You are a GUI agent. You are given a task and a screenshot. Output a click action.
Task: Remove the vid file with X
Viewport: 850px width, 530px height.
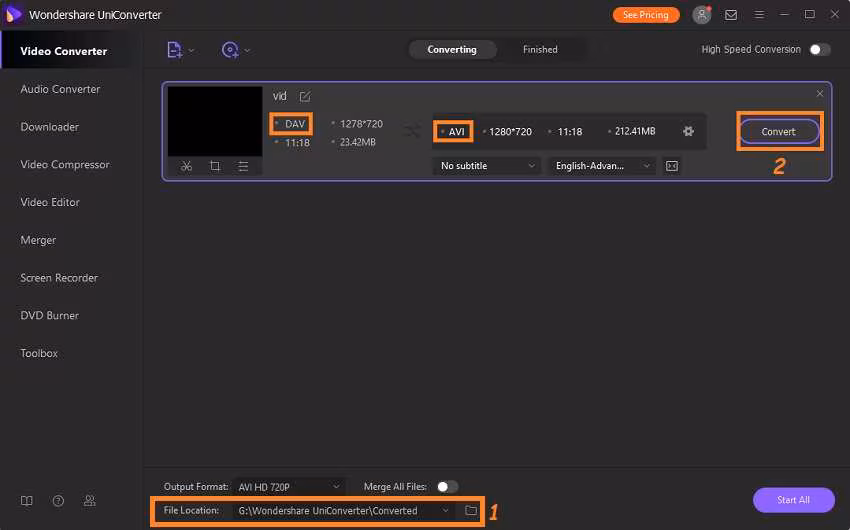click(820, 94)
